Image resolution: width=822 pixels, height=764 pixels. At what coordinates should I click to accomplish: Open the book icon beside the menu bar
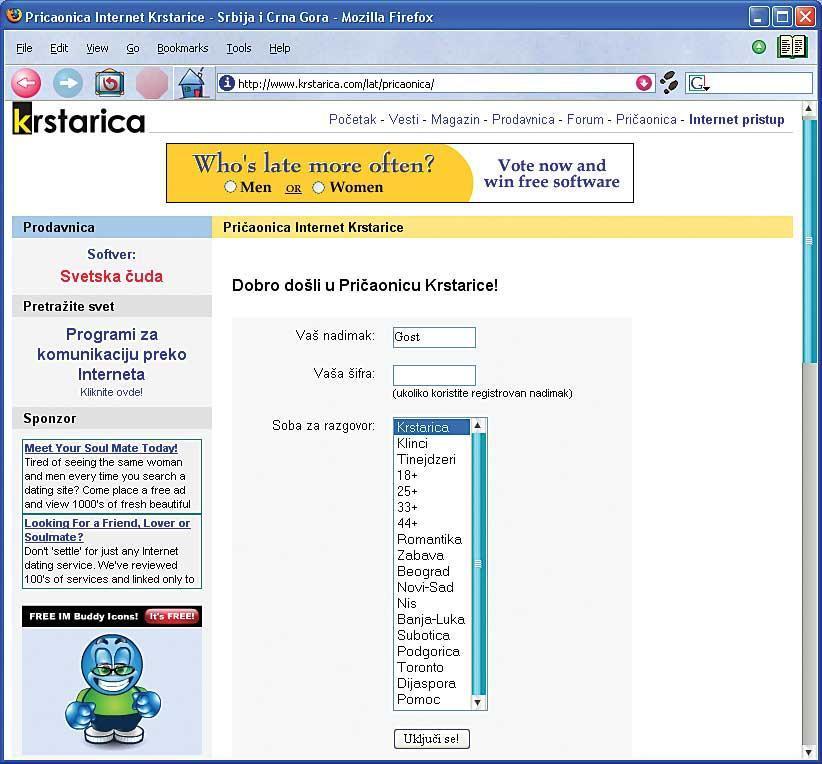pyautogui.click(x=792, y=47)
